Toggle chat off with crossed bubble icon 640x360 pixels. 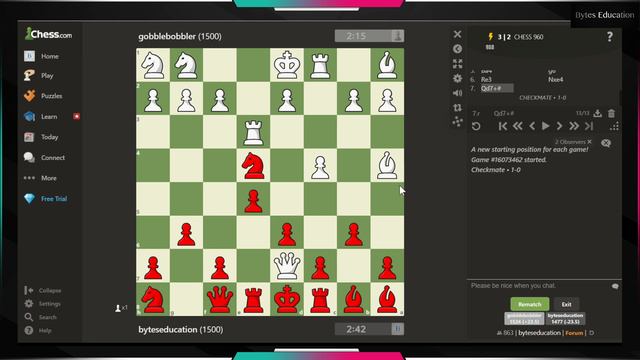tap(606, 143)
